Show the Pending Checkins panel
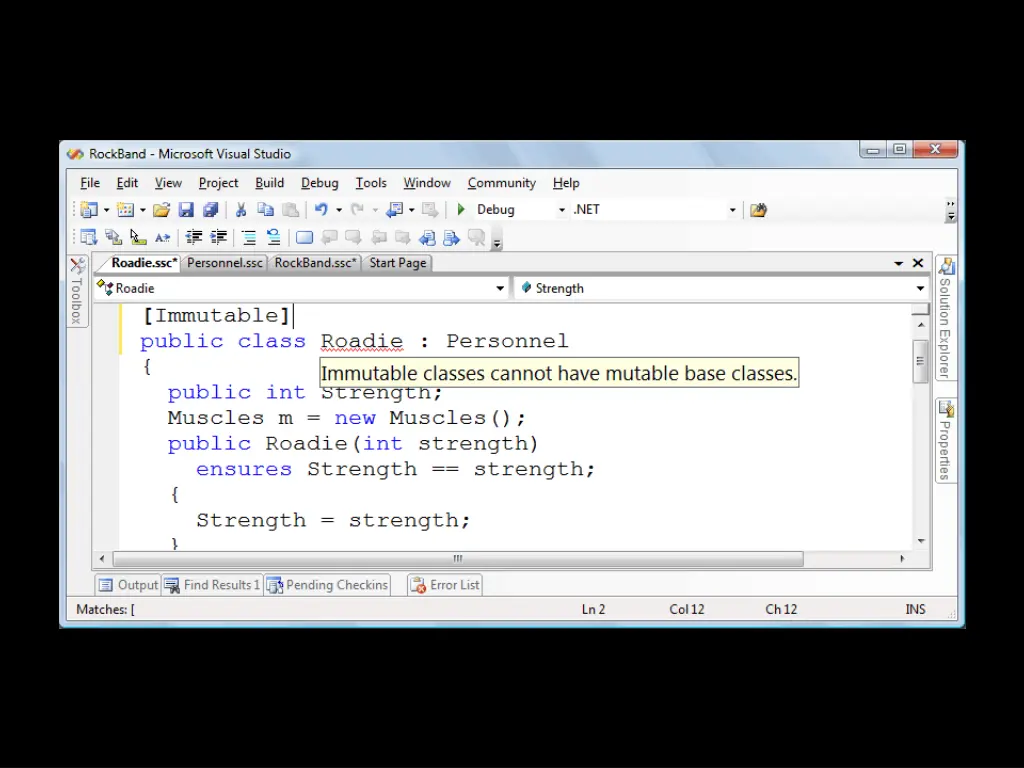 coord(328,584)
